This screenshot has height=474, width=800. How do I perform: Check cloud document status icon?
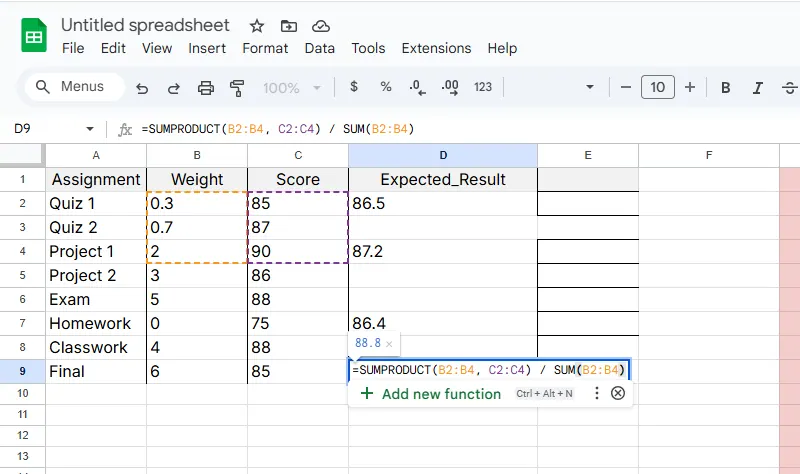tap(320, 26)
